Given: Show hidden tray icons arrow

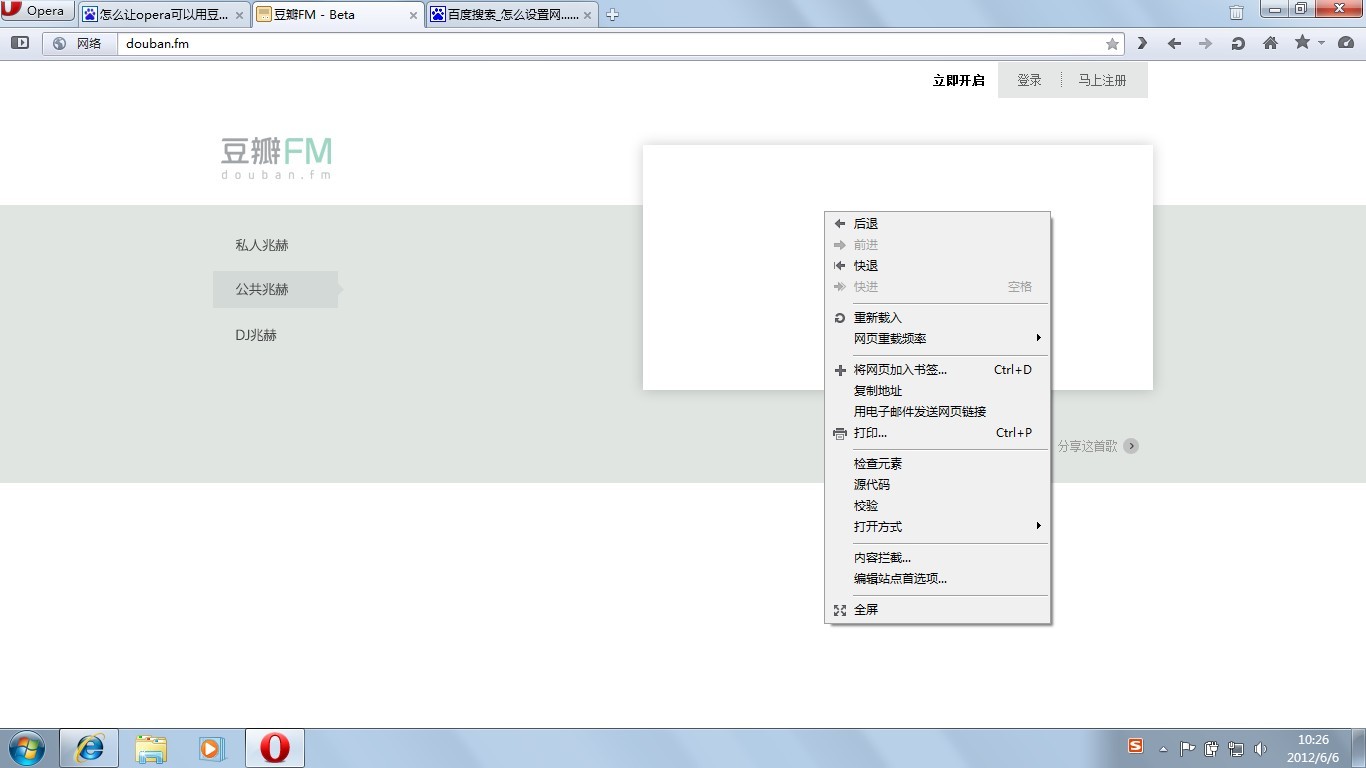Looking at the screenshot, I should (x=1163, y=749).
